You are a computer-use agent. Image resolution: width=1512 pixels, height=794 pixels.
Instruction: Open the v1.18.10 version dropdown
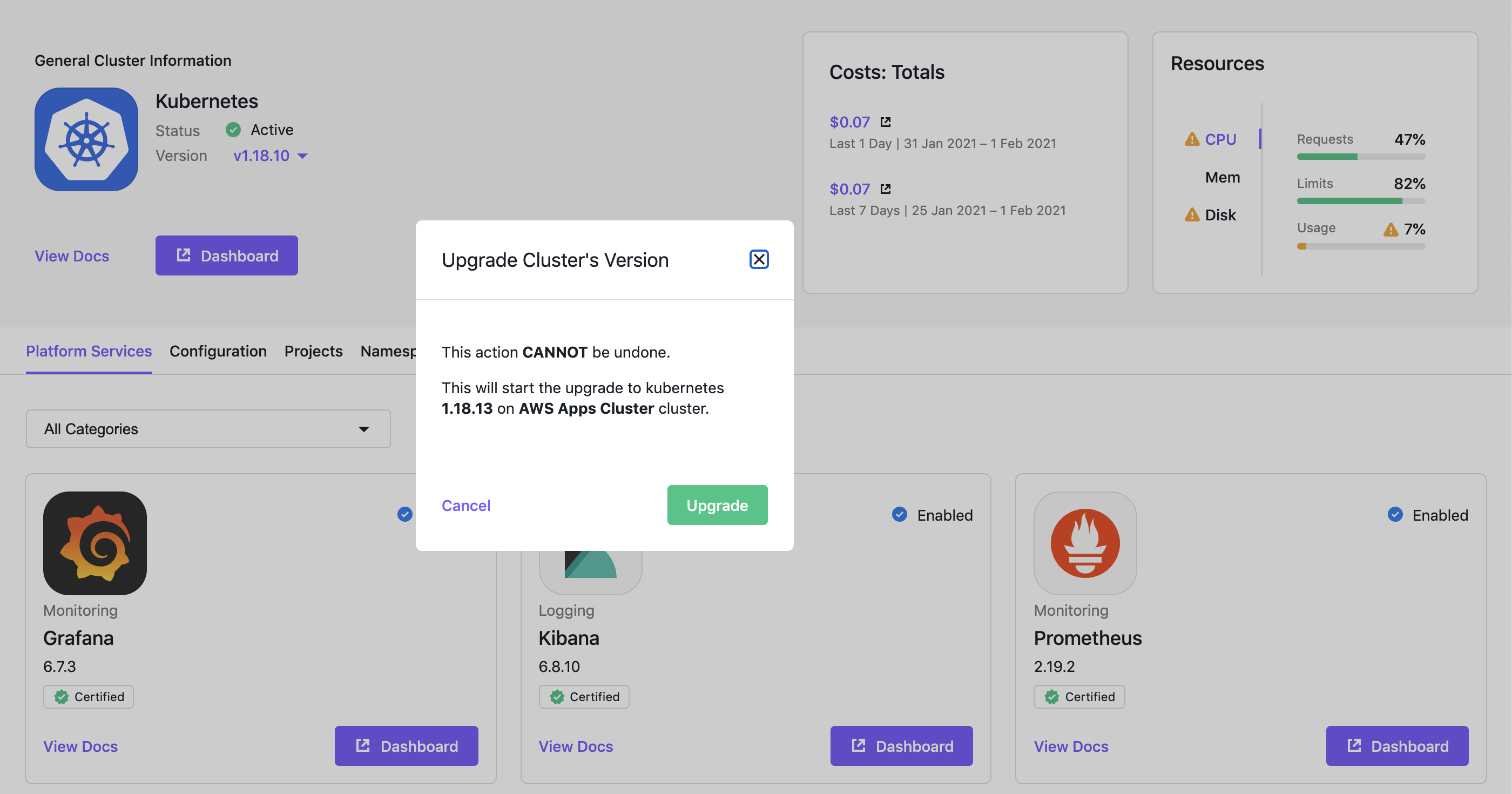coord(270,156)
